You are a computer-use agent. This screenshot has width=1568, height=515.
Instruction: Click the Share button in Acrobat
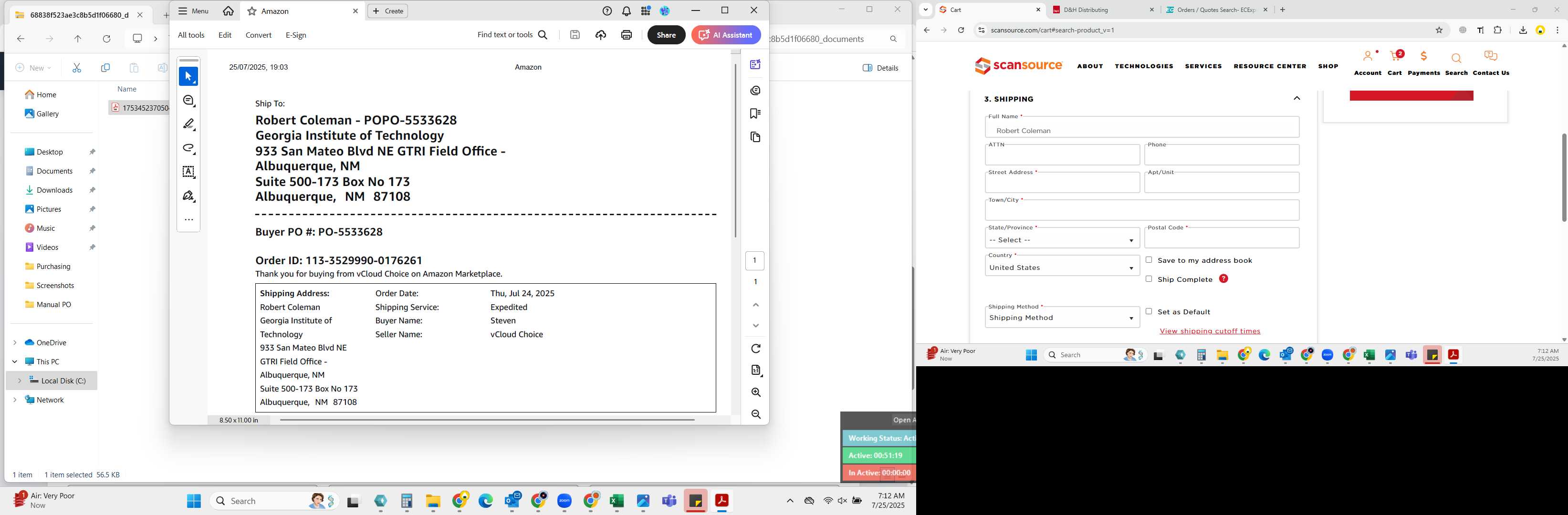pos(666,35)
